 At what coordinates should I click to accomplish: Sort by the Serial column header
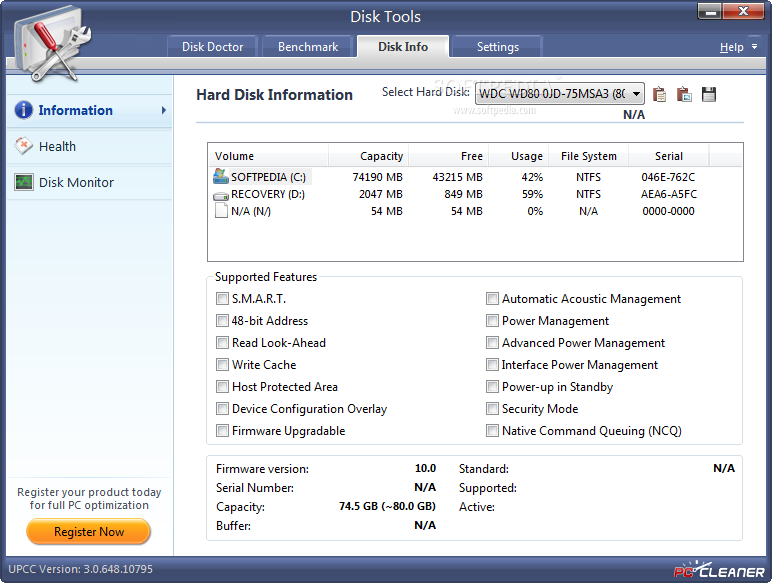669,156
